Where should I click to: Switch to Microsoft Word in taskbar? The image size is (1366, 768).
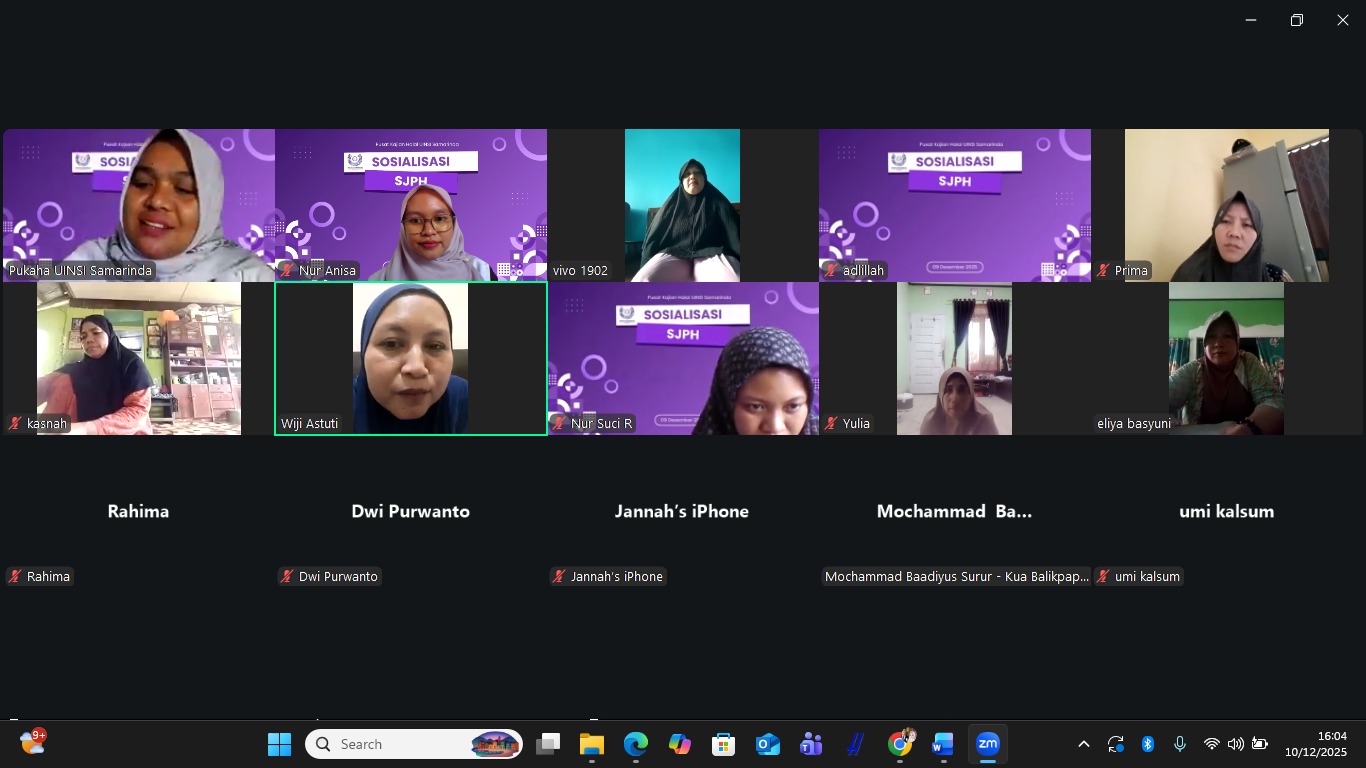[943, 744]
